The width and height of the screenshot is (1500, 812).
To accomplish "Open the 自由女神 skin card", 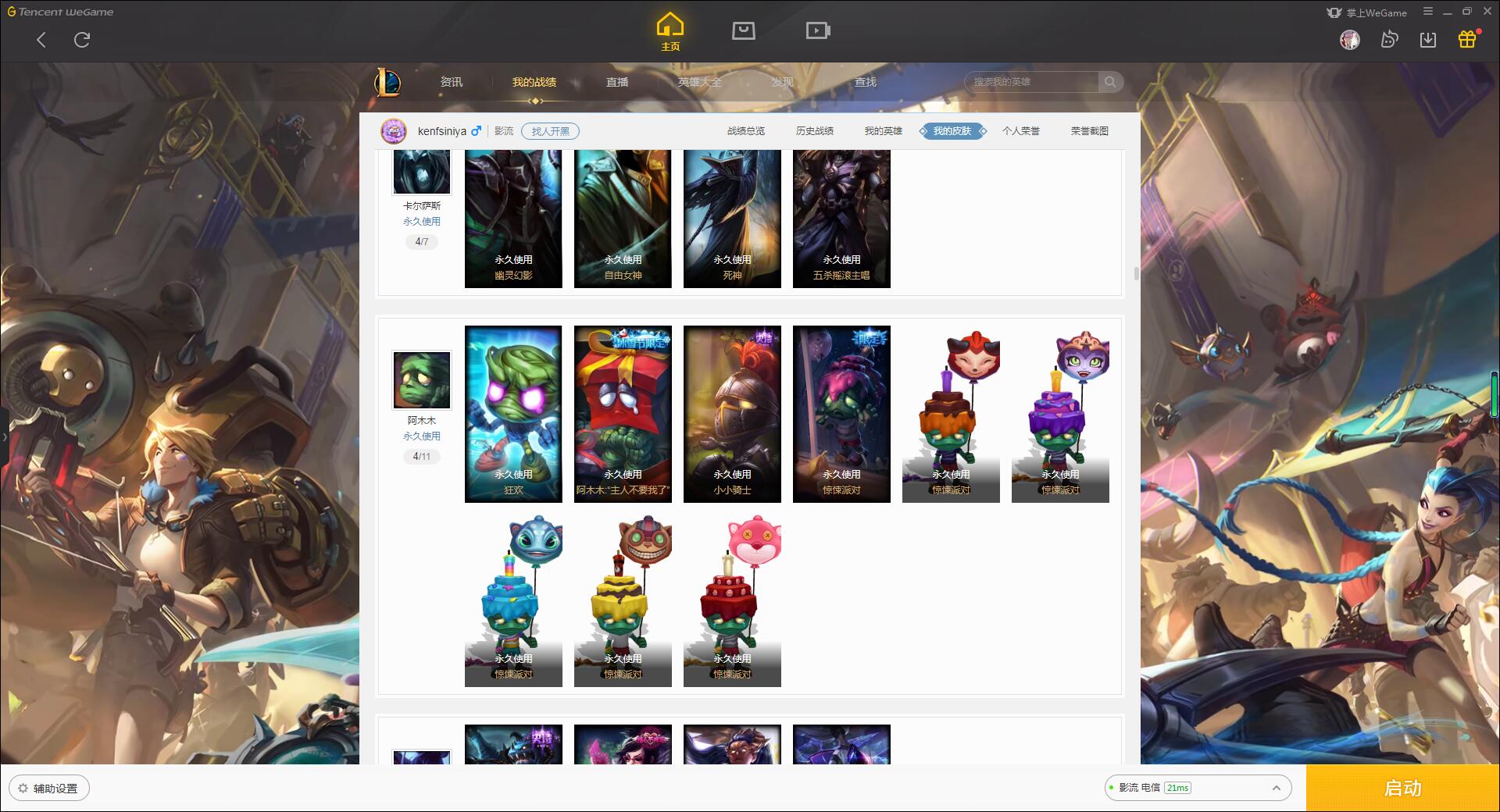I will pos(623,219).
